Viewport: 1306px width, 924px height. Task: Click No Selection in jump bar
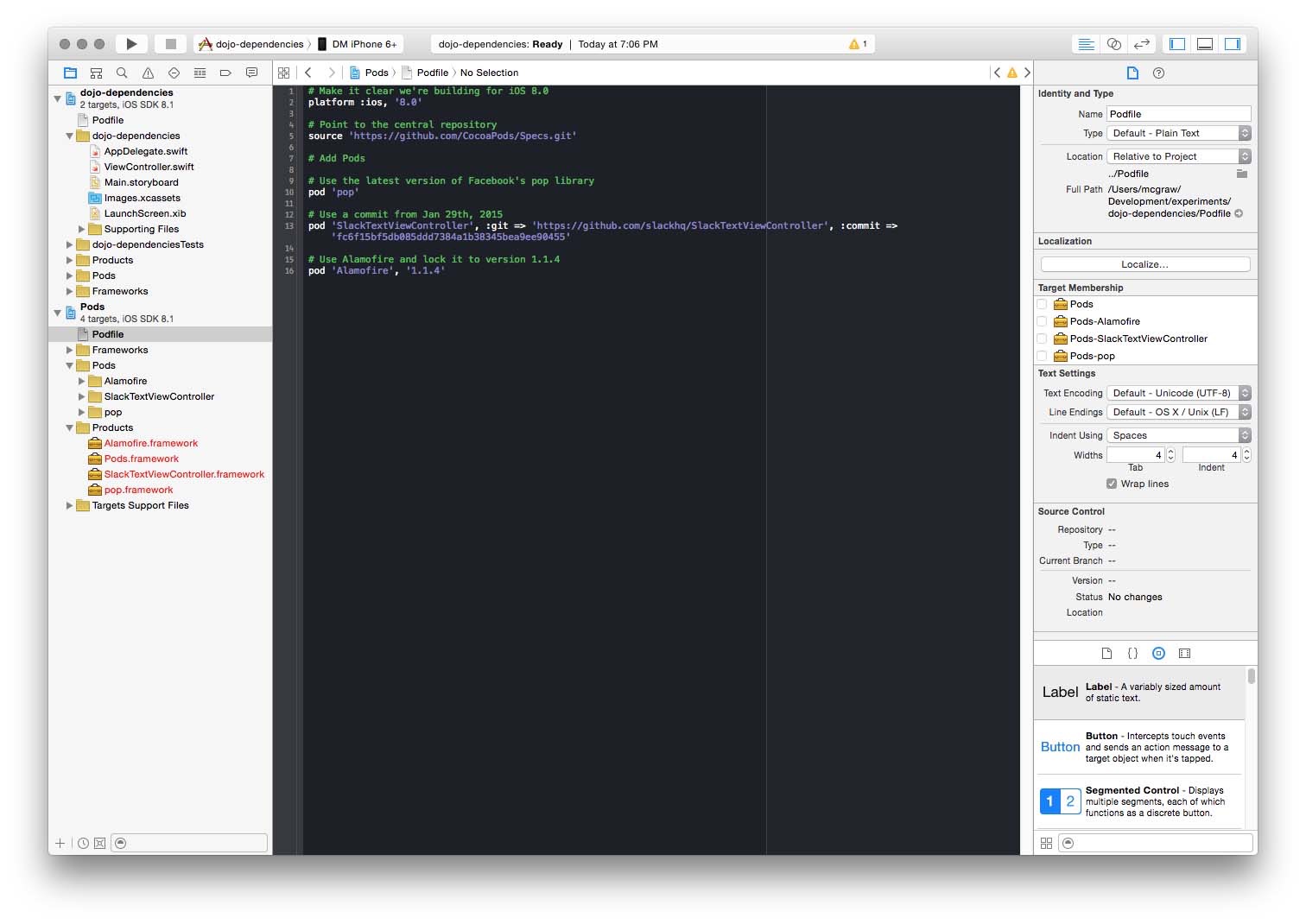[x=489, y=73]
